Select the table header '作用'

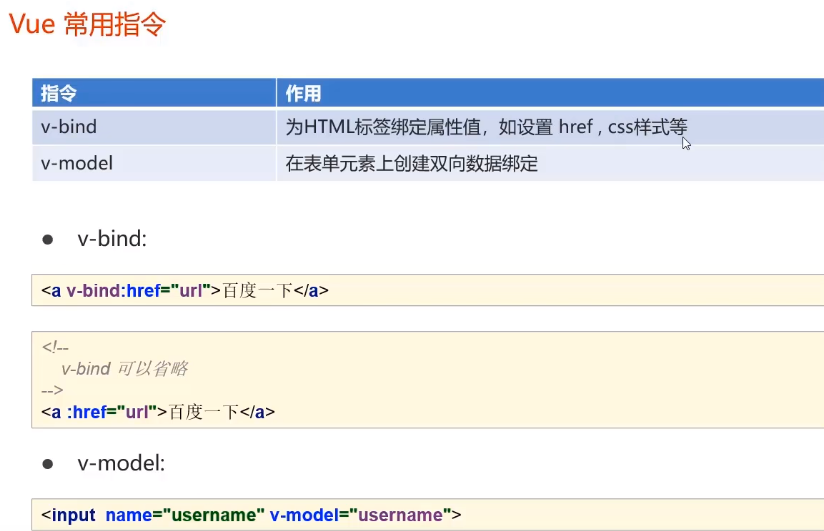303,94
